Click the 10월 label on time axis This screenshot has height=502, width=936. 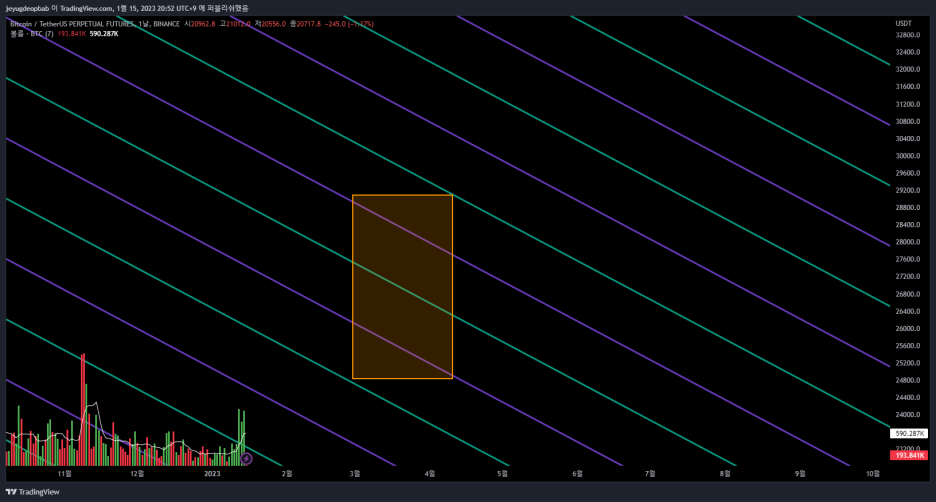pos(873,473)
